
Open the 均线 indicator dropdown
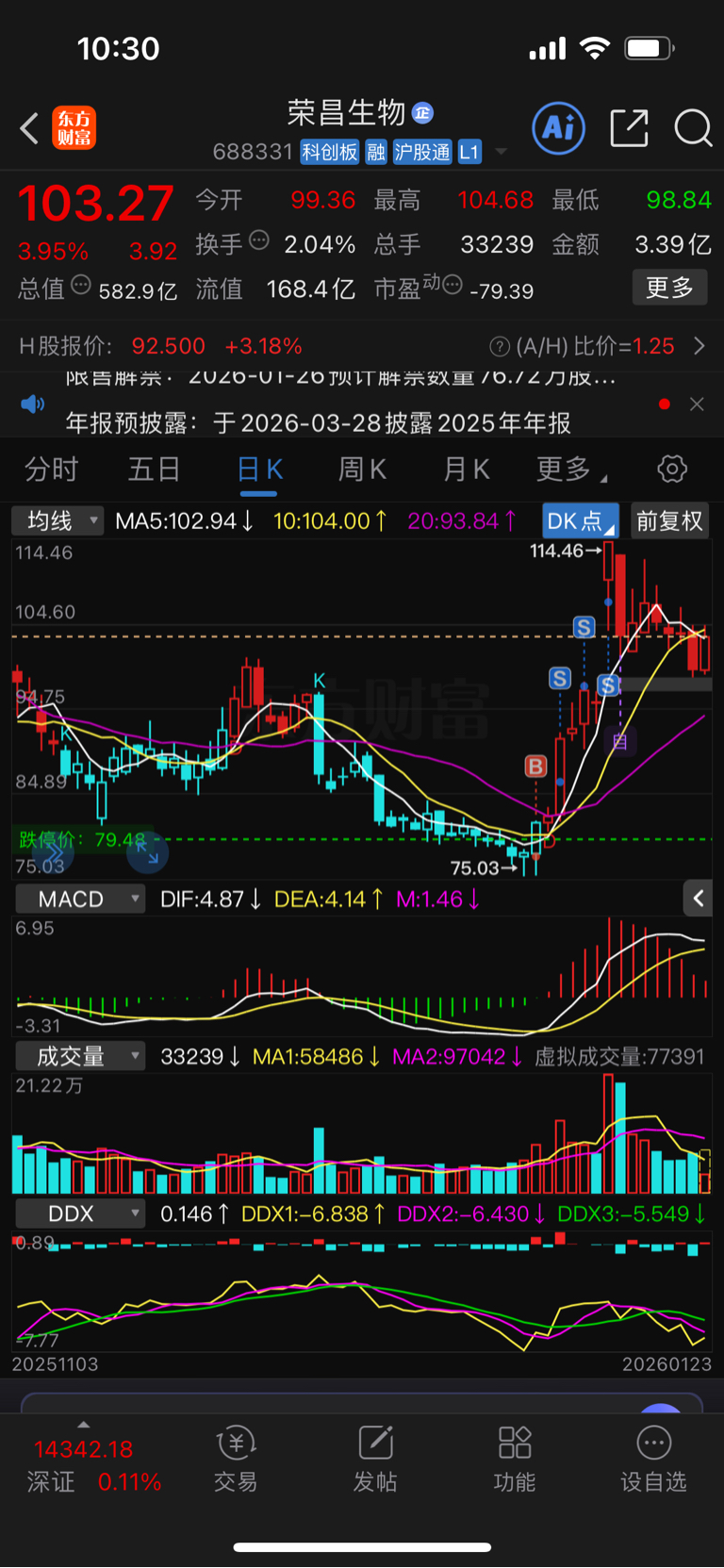[57, 520]
